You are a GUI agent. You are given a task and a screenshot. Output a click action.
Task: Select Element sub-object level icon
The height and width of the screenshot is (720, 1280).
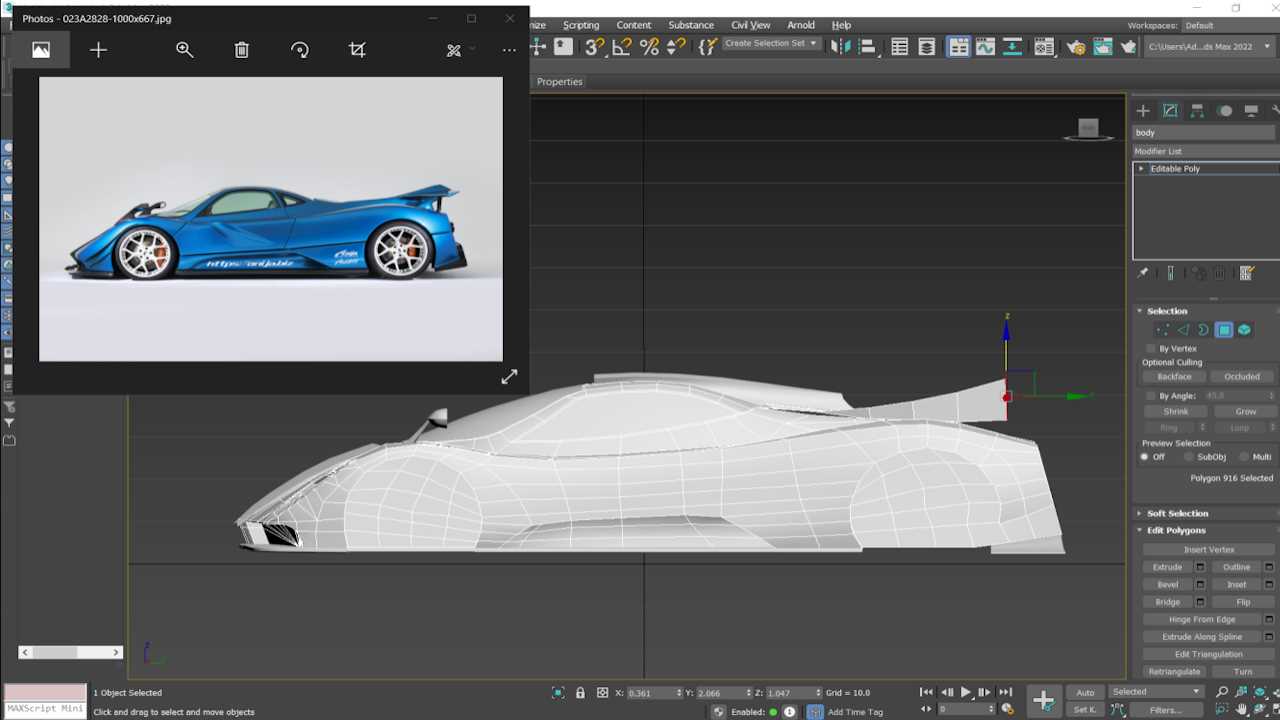point(1244,330)
